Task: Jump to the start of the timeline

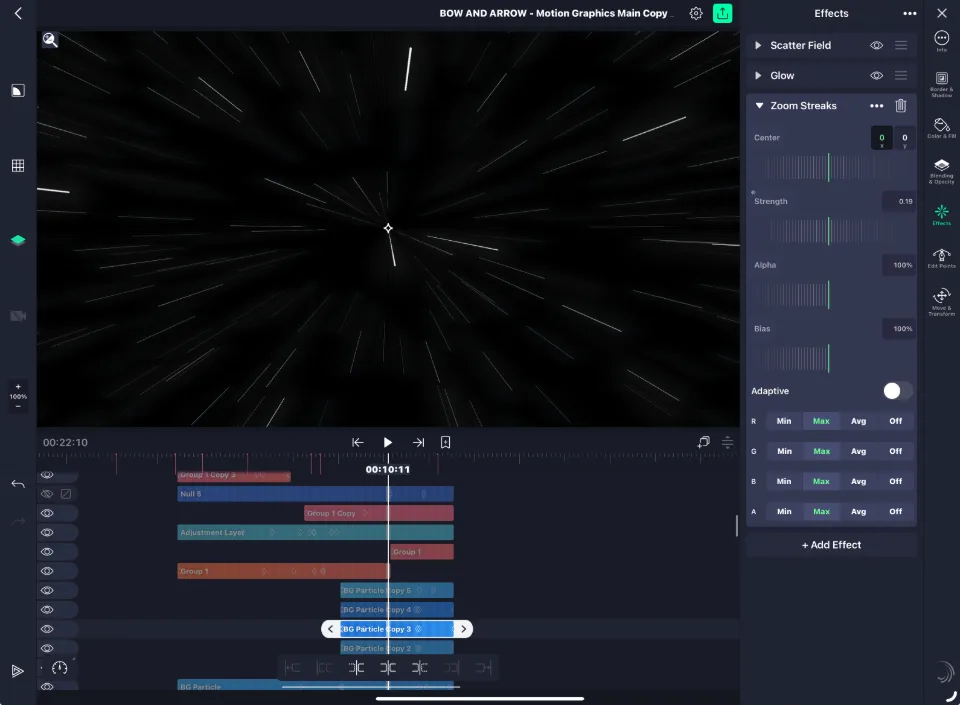Action: click(358, 442)
